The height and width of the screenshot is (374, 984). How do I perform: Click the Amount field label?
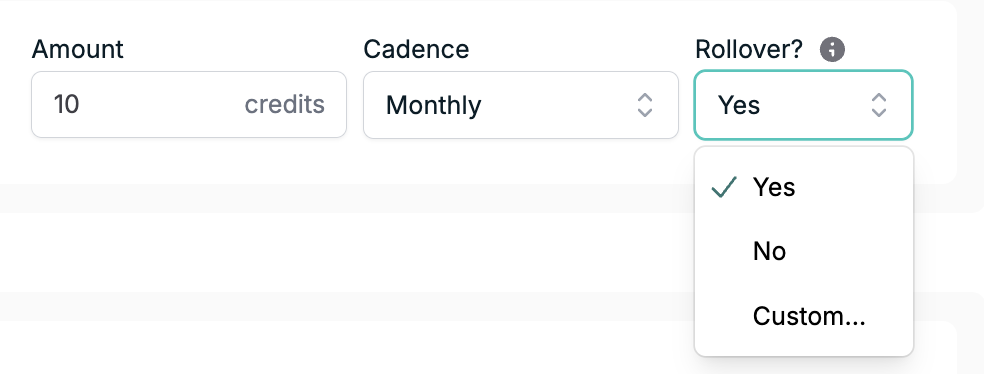(x=78, y=49)
